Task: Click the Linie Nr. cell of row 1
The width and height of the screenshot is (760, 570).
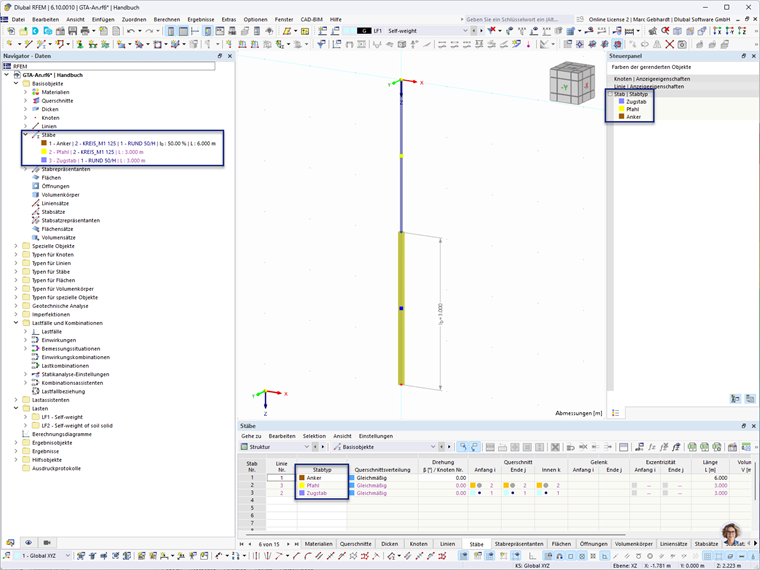Action: coord(281,478)
